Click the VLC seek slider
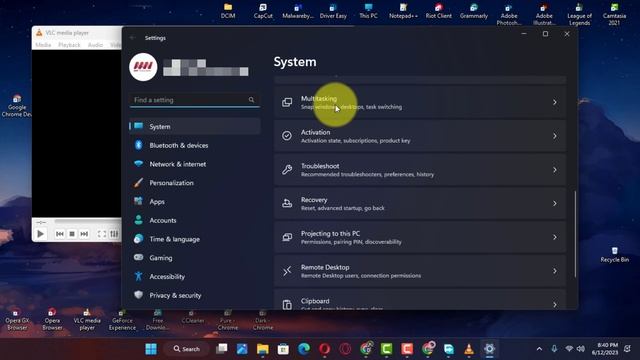The width and height of the screenshot is (640, 360). pos(88,222)
